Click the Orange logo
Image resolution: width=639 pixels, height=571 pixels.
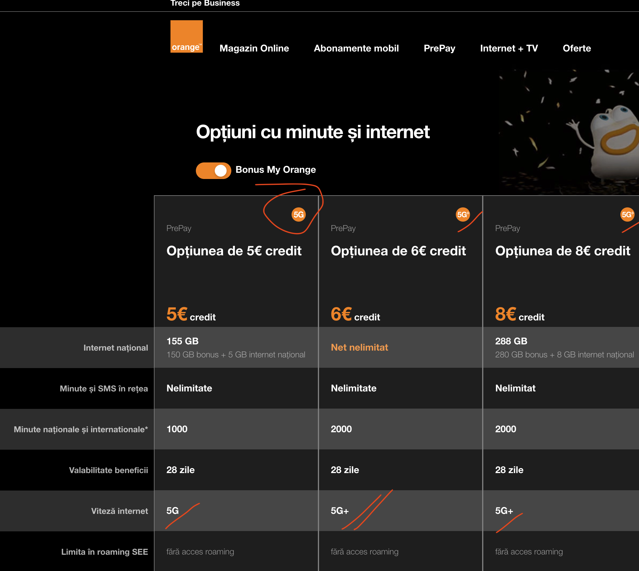[186, 36]
